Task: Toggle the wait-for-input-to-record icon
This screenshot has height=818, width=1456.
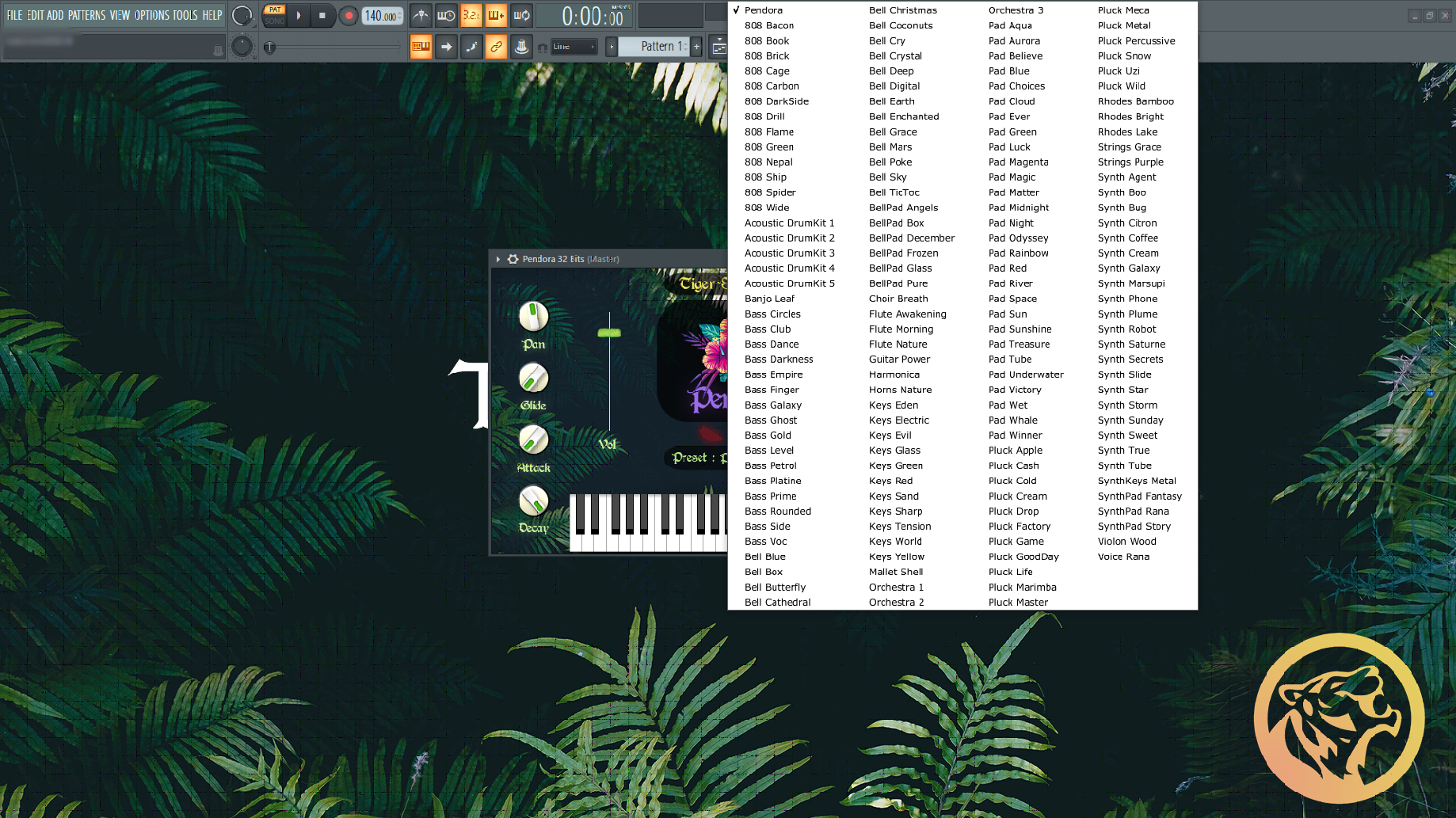Action: (446, 15)
